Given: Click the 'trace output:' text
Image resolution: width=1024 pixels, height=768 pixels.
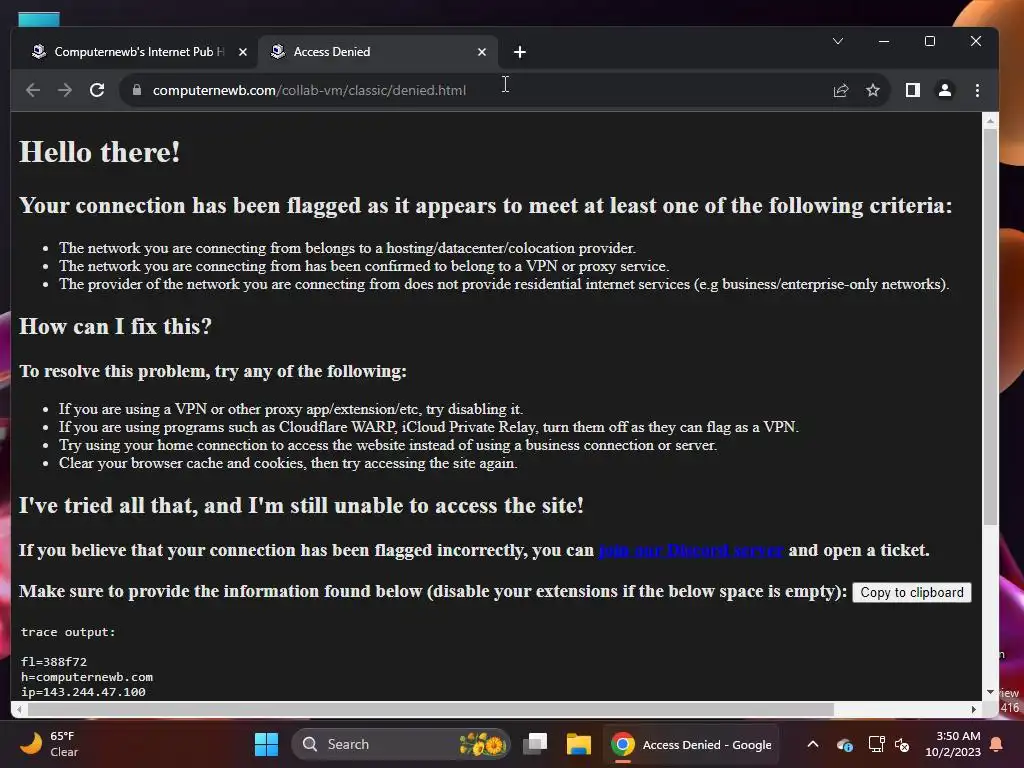Looking at the screenshot, I should click(68, 632).
